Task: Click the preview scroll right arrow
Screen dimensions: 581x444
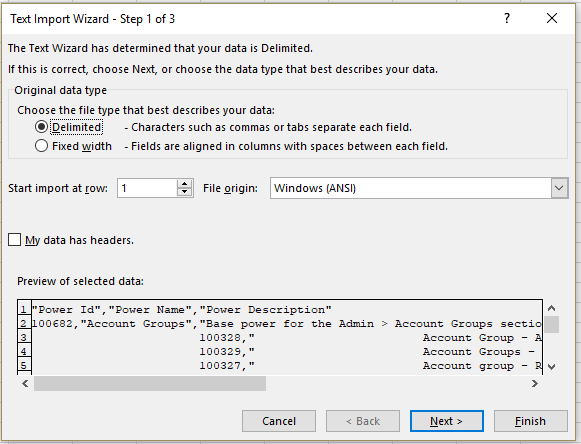Action: point(535,384)
